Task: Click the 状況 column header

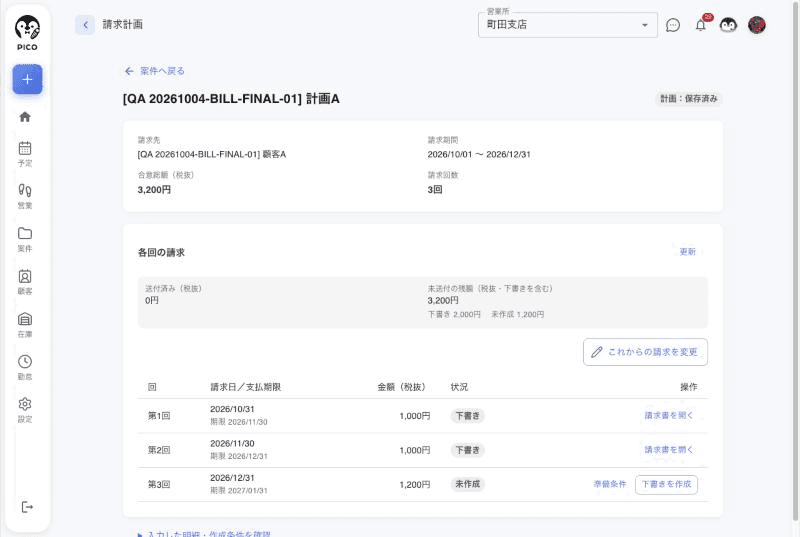Action: (459, 387)
